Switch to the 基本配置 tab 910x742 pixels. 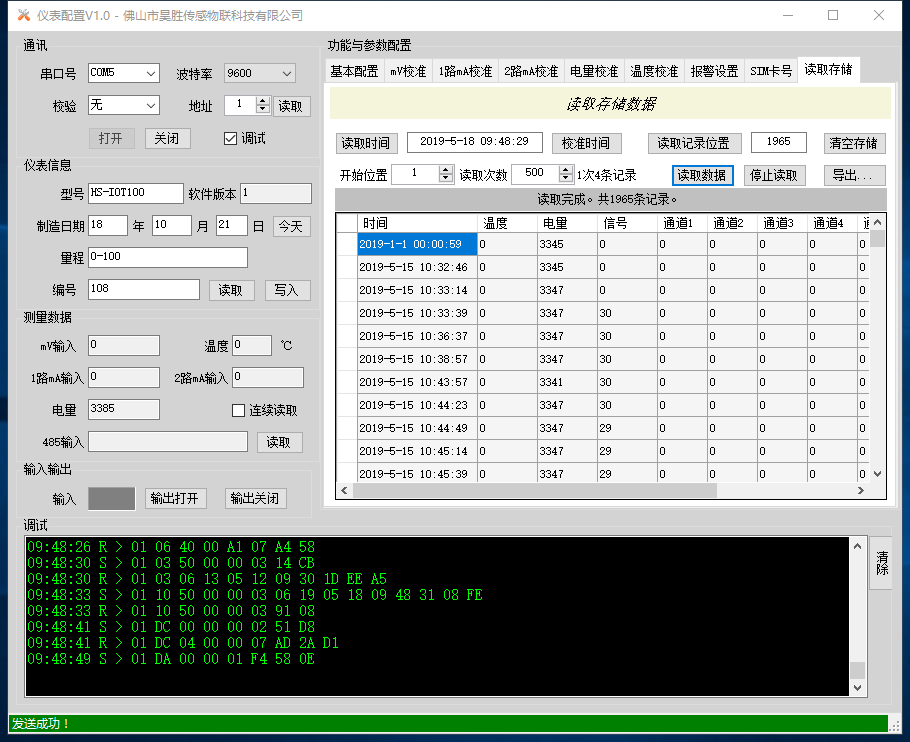point(354,71)
